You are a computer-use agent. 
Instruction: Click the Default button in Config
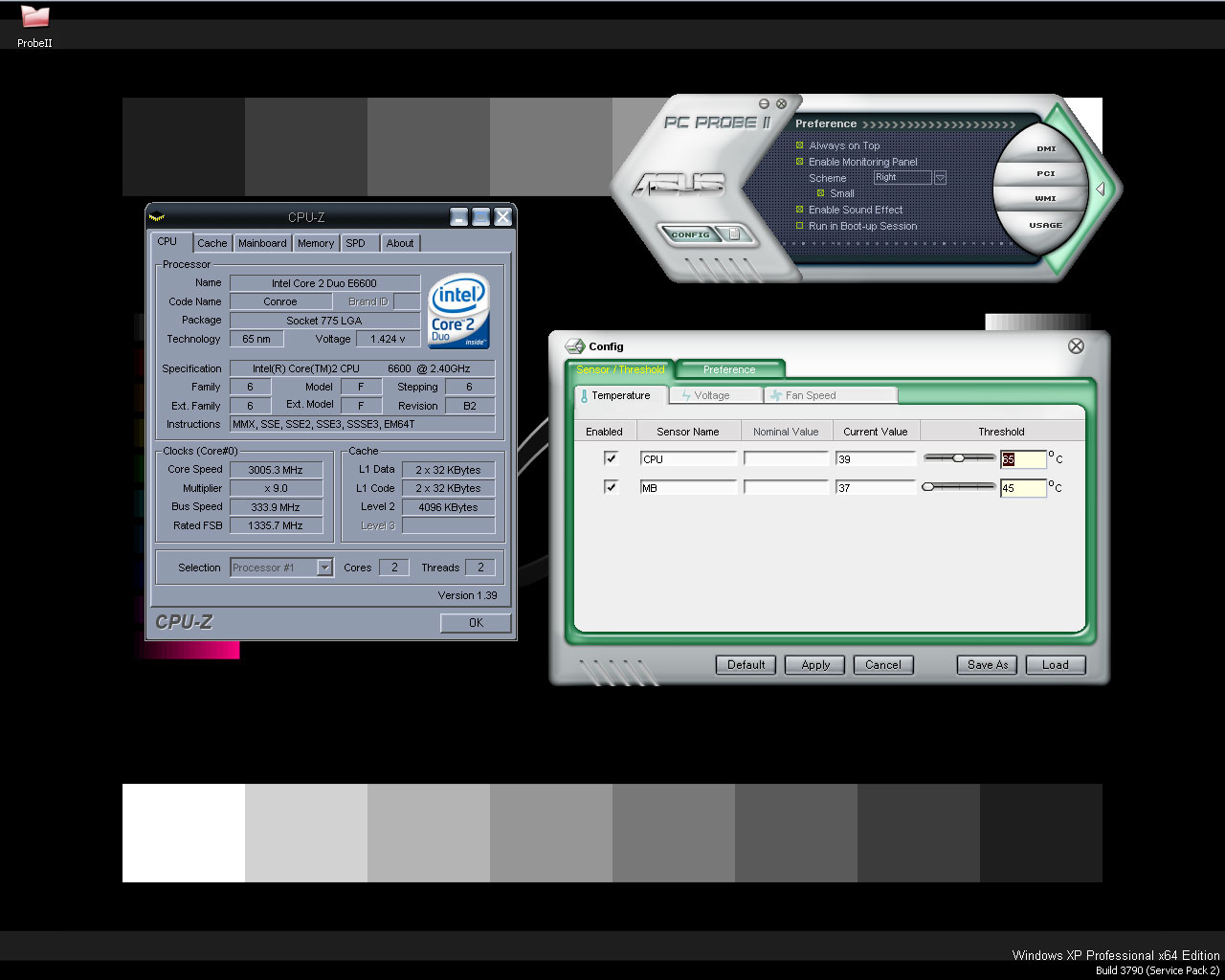pos(746,665)
